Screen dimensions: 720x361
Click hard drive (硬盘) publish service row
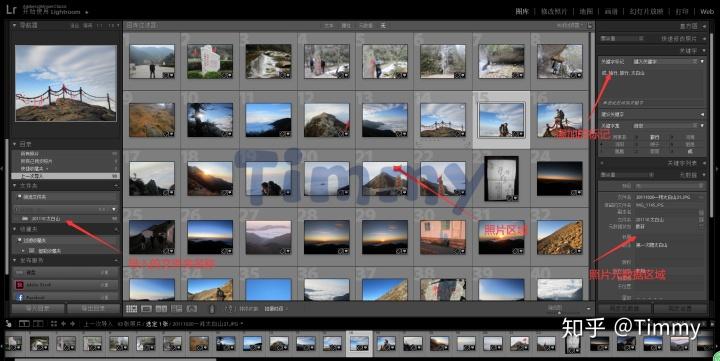pyautogui.click(x=66, y=273)
